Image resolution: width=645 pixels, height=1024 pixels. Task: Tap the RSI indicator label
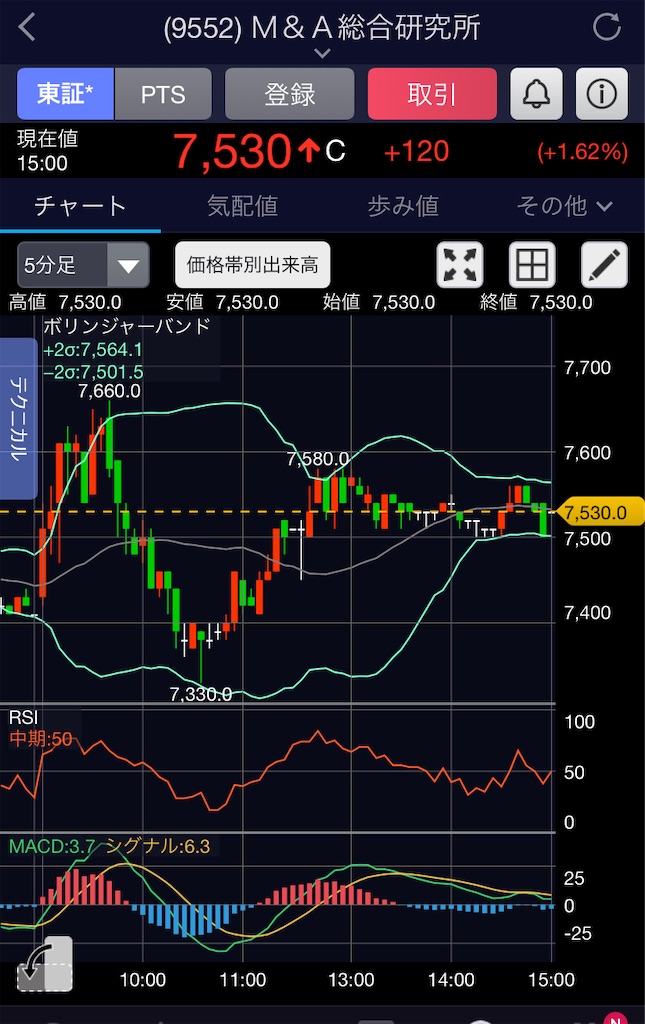pos(24,718)
